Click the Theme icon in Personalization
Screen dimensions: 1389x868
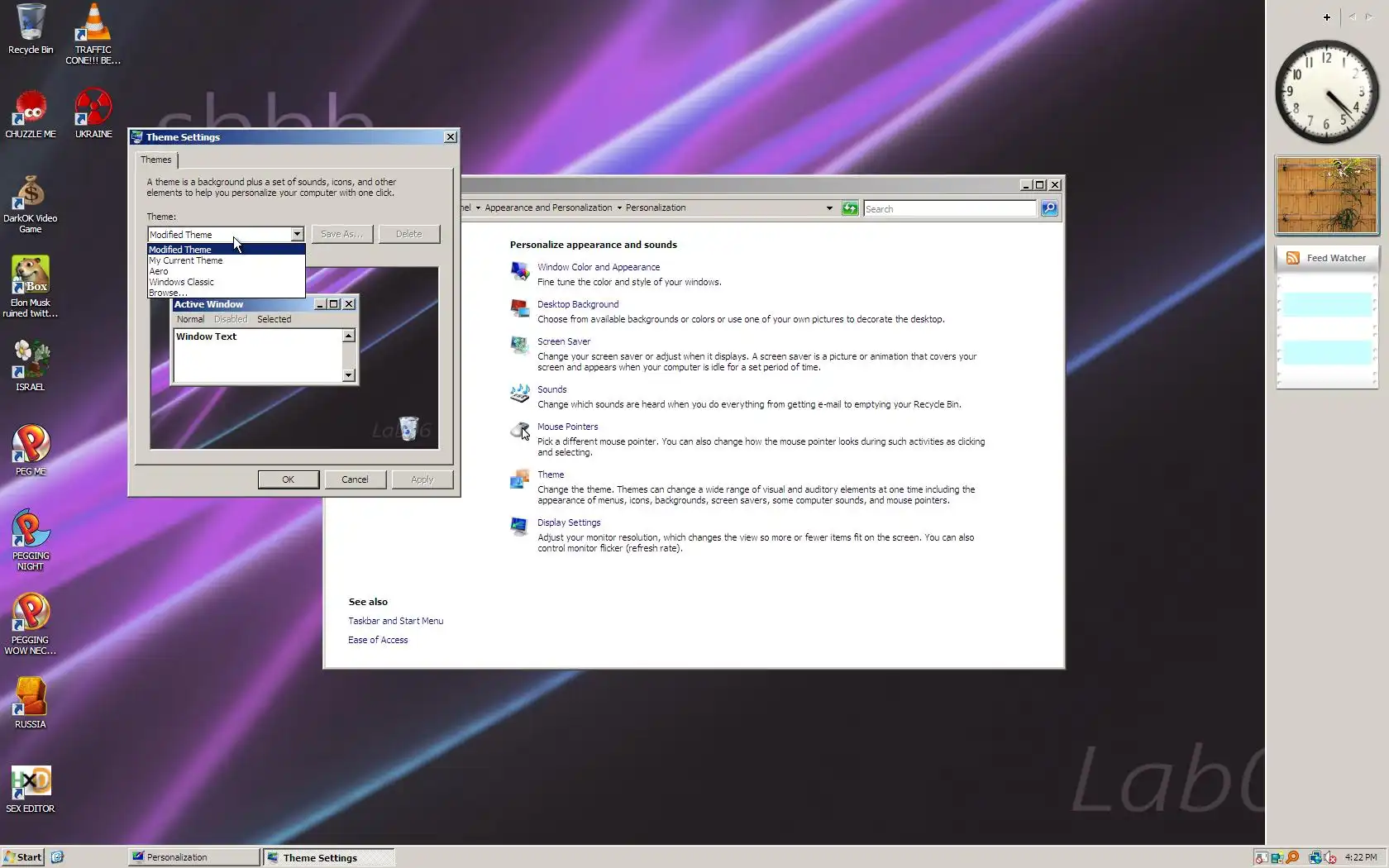click(x=519, y=478)
